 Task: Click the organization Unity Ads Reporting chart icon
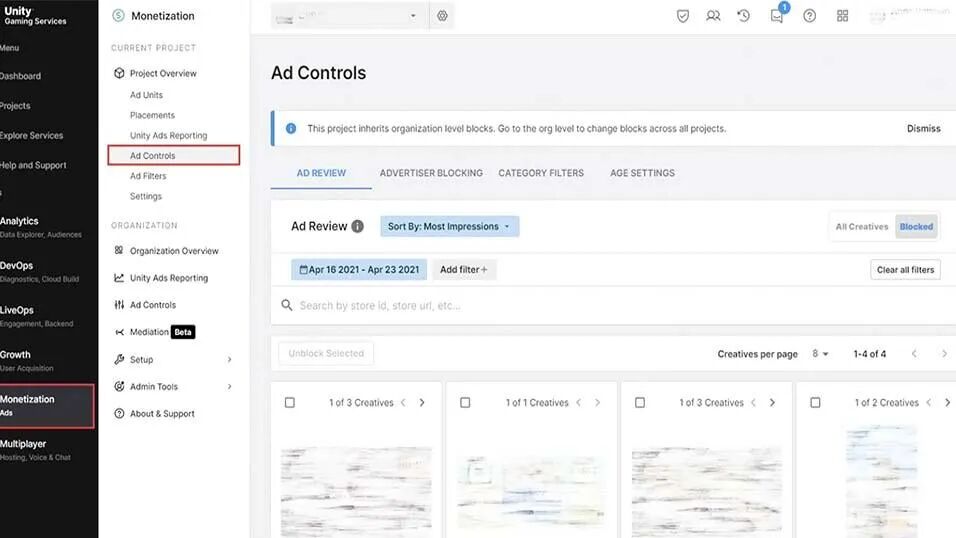[x=119, y=278]
